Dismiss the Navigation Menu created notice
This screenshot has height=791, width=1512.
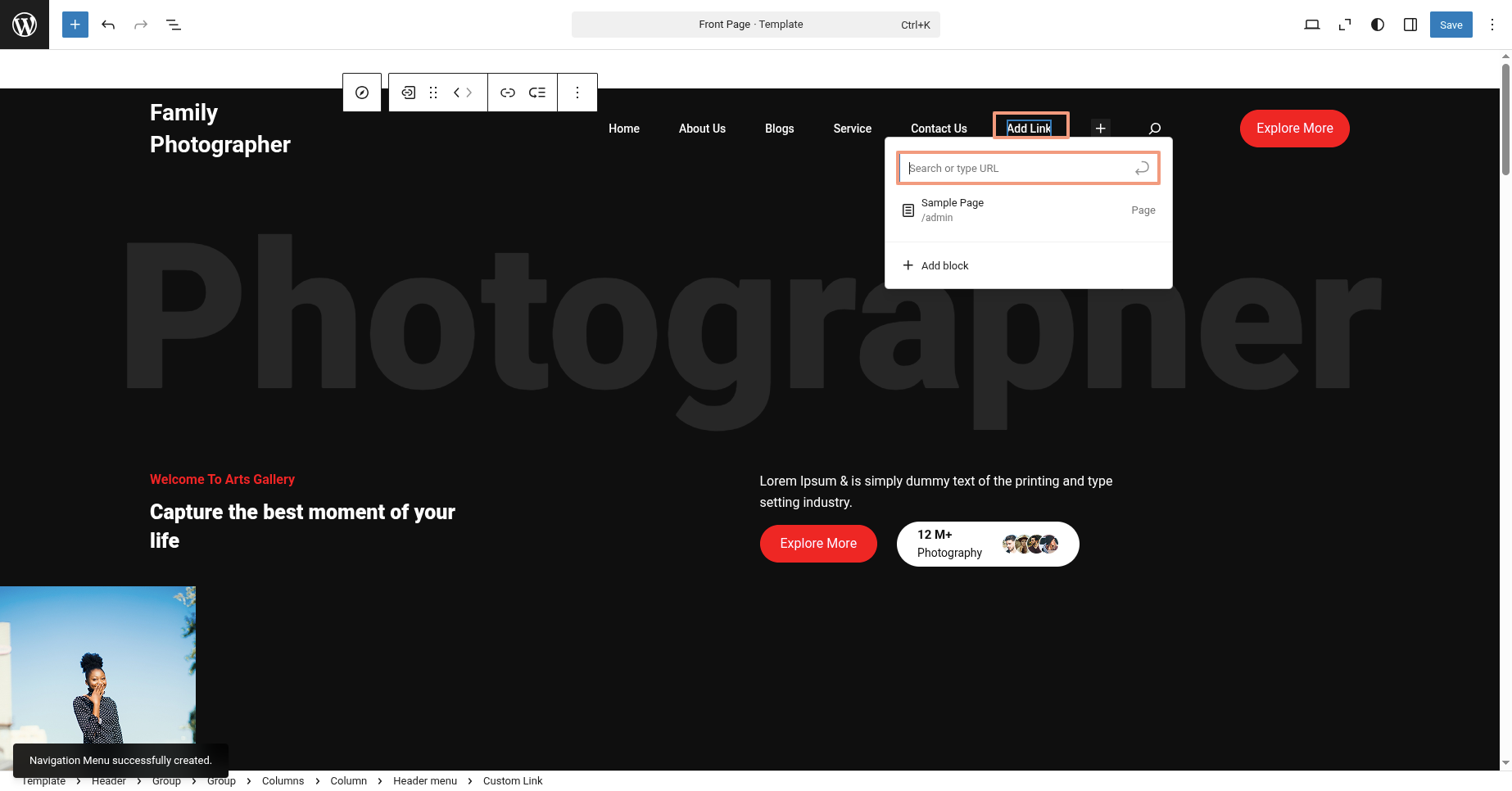(120, 761)
